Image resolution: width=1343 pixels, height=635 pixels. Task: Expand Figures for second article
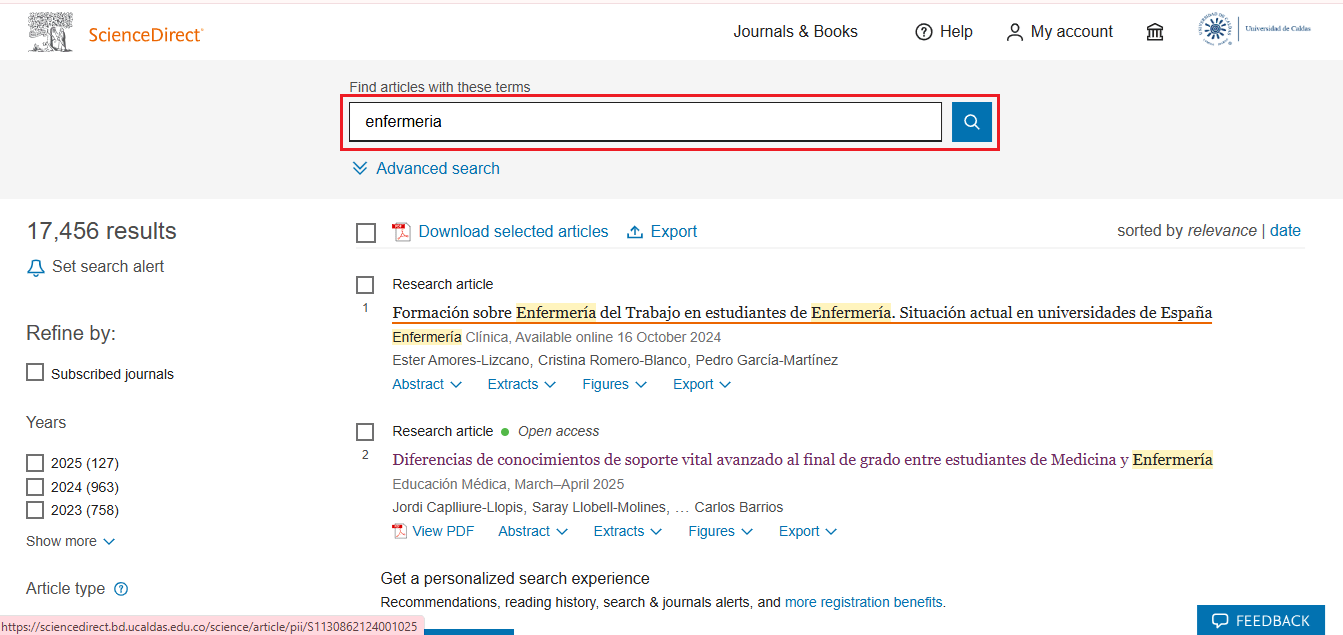pos(720,531)
